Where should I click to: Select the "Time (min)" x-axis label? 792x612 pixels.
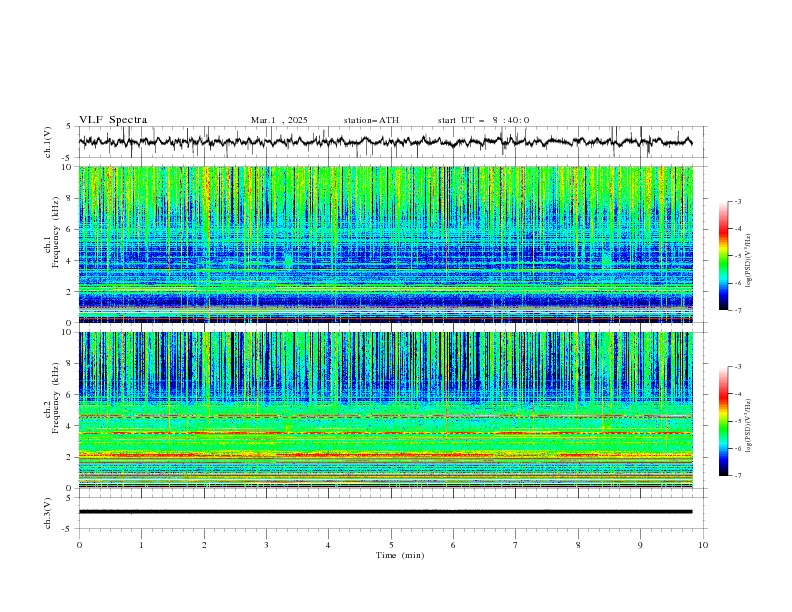(x=400, y=555)
